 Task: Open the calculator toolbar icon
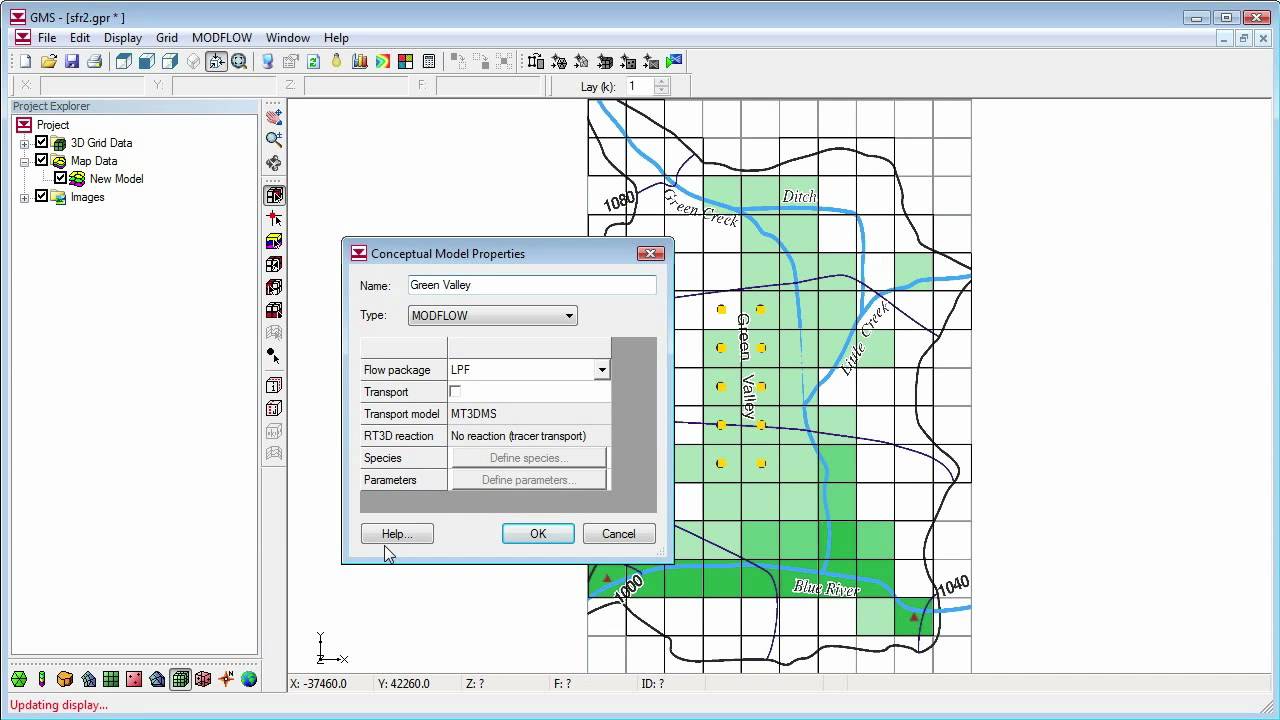(x=429, y=62)
